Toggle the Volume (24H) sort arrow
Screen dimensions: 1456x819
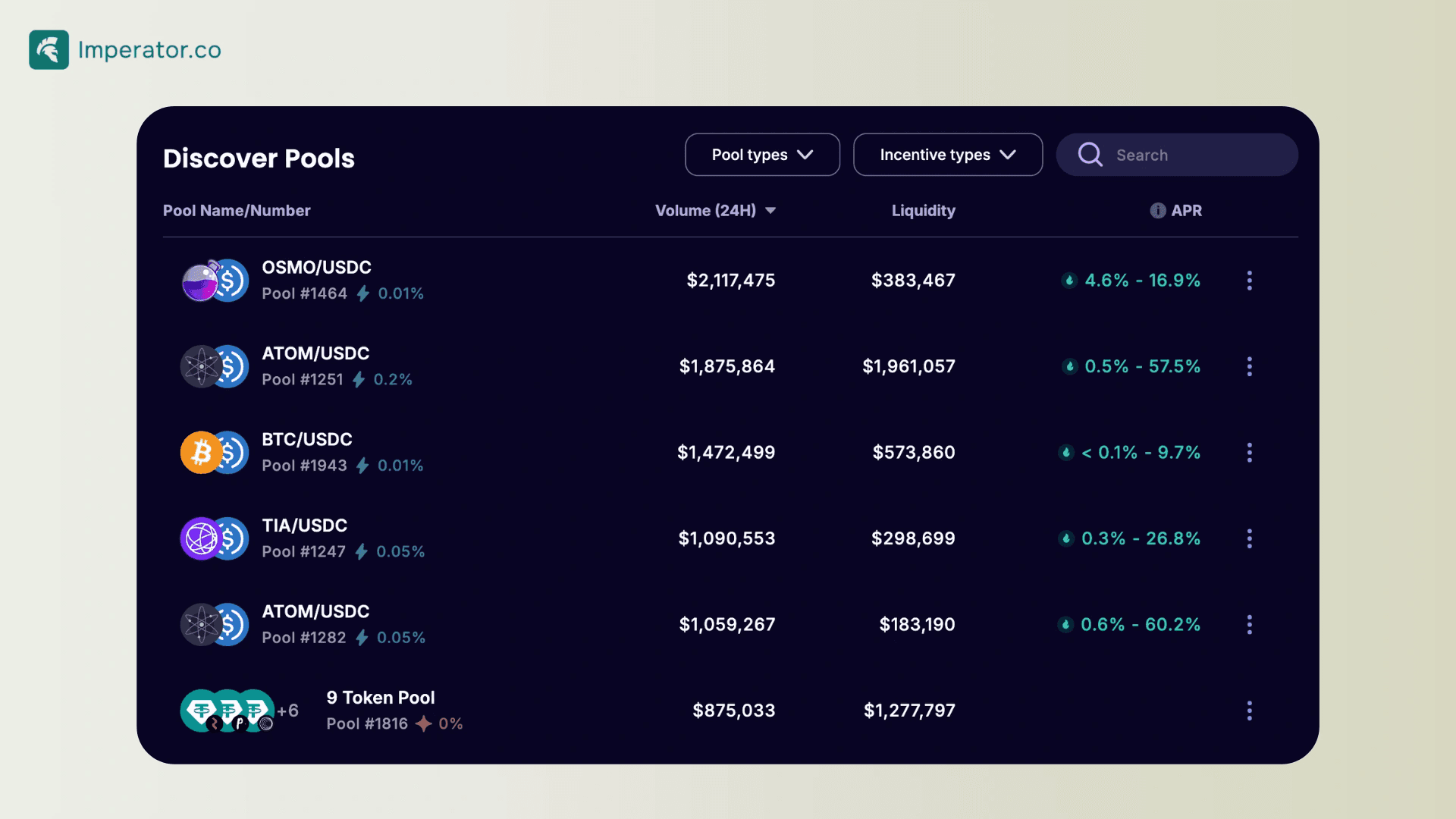770,211
